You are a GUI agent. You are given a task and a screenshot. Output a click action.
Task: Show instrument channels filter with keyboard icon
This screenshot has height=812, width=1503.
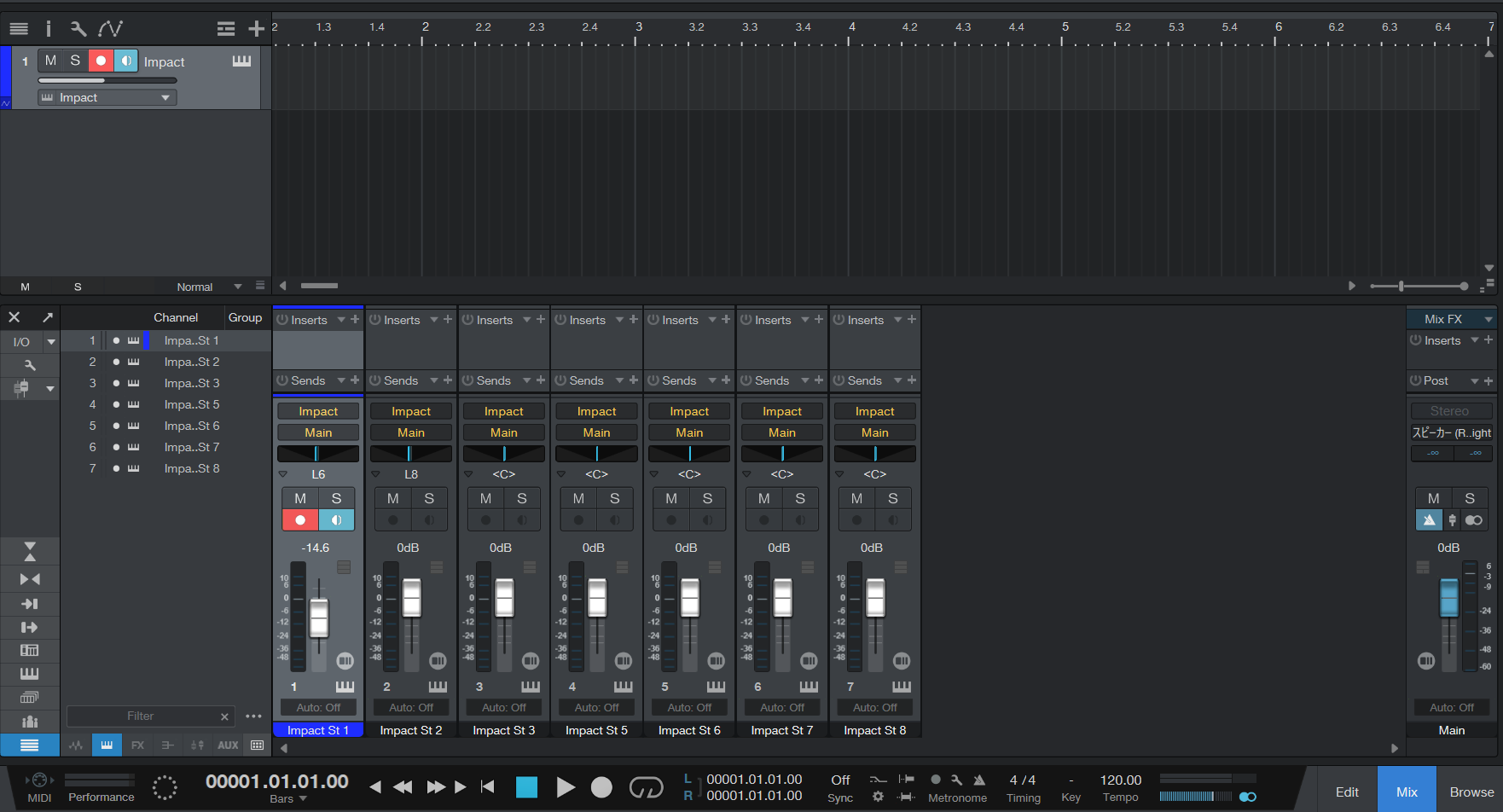pyautogui.click(x=107, y=745)
